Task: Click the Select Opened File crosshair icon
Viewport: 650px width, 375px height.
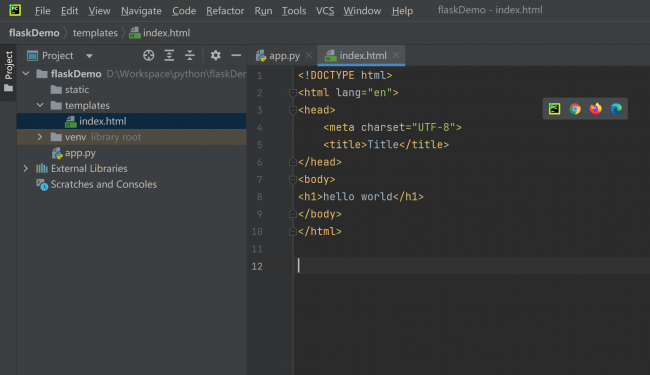Action: (148, 55)
